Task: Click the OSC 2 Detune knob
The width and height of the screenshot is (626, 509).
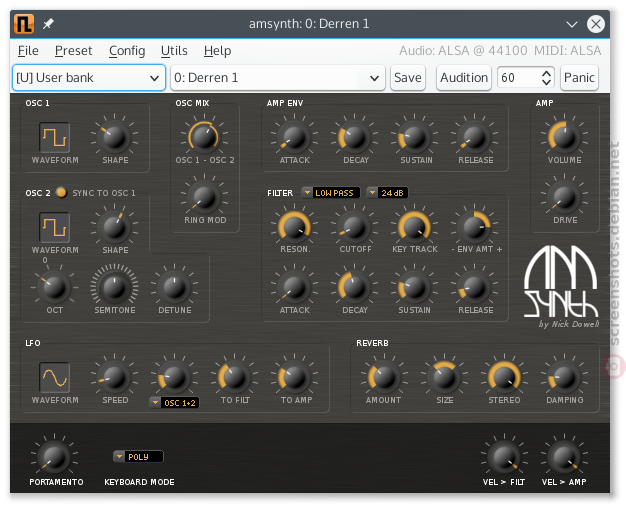Action: (x=174, y=287)
